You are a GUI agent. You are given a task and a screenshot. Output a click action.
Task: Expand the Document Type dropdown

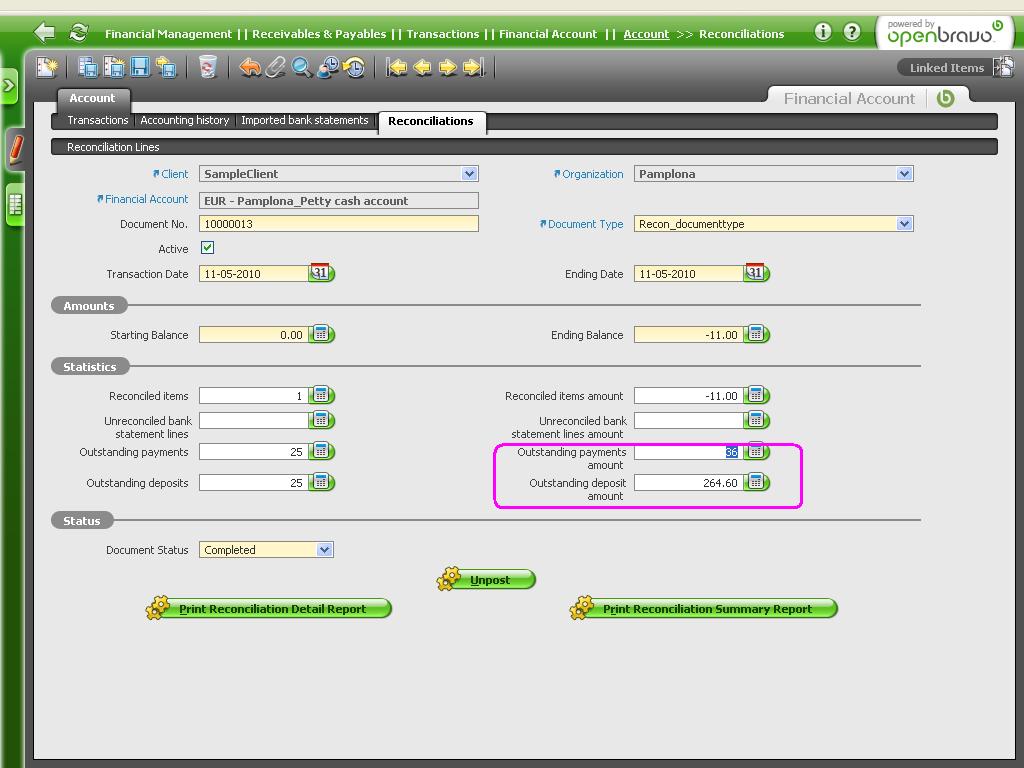point(904,224)
